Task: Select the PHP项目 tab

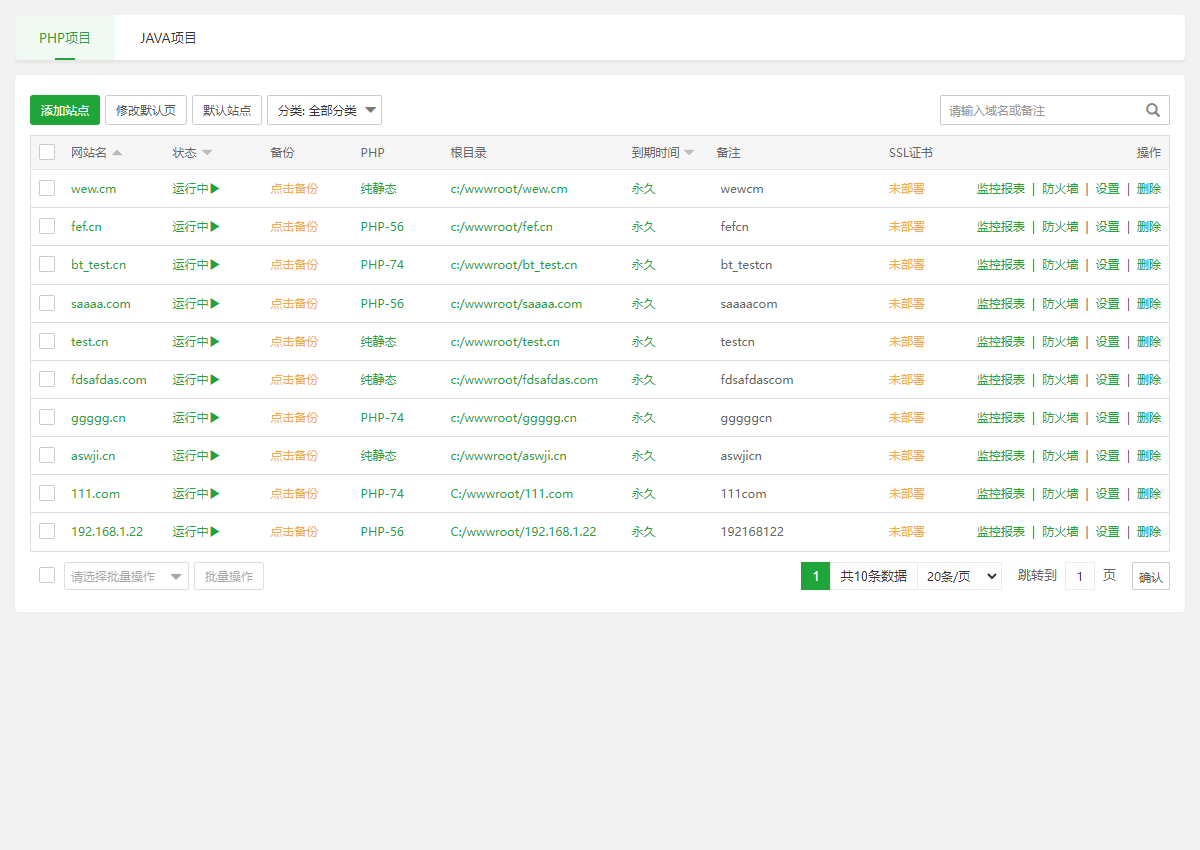Action: click(x=65, y=38)
